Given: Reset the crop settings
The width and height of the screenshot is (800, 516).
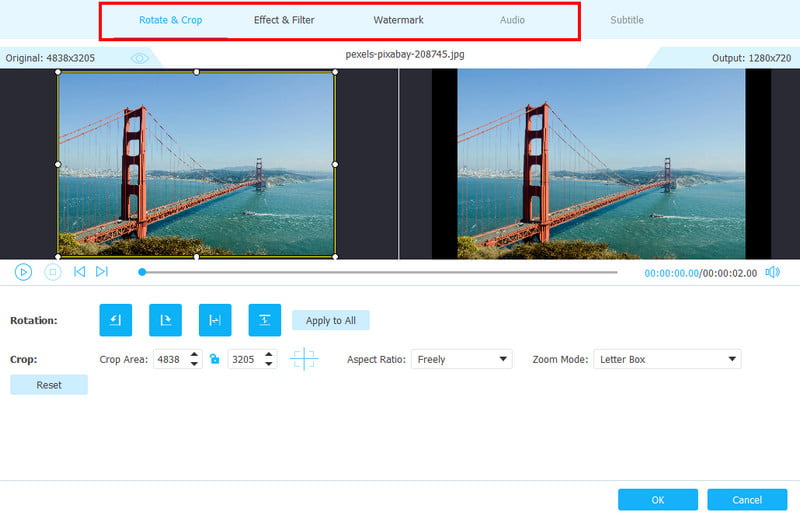Looking at the screenshot, I should coord(49,385).
